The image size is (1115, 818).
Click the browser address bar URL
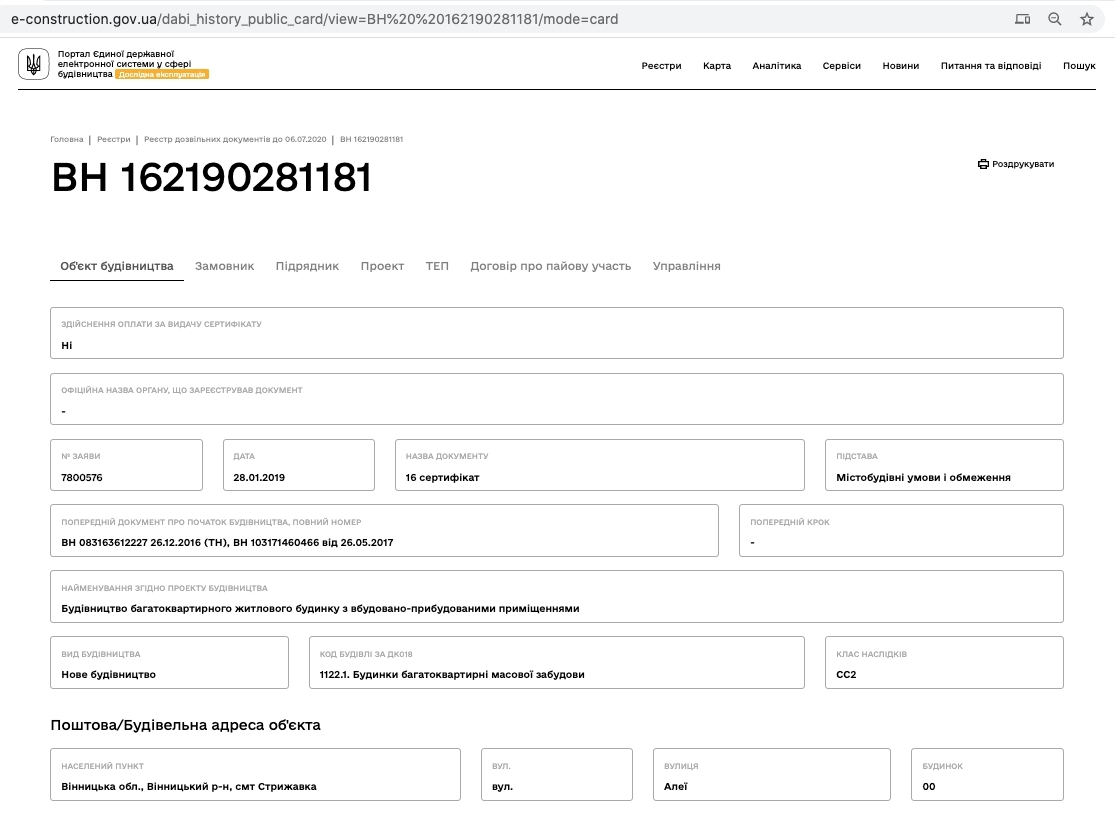click(314, 19)
